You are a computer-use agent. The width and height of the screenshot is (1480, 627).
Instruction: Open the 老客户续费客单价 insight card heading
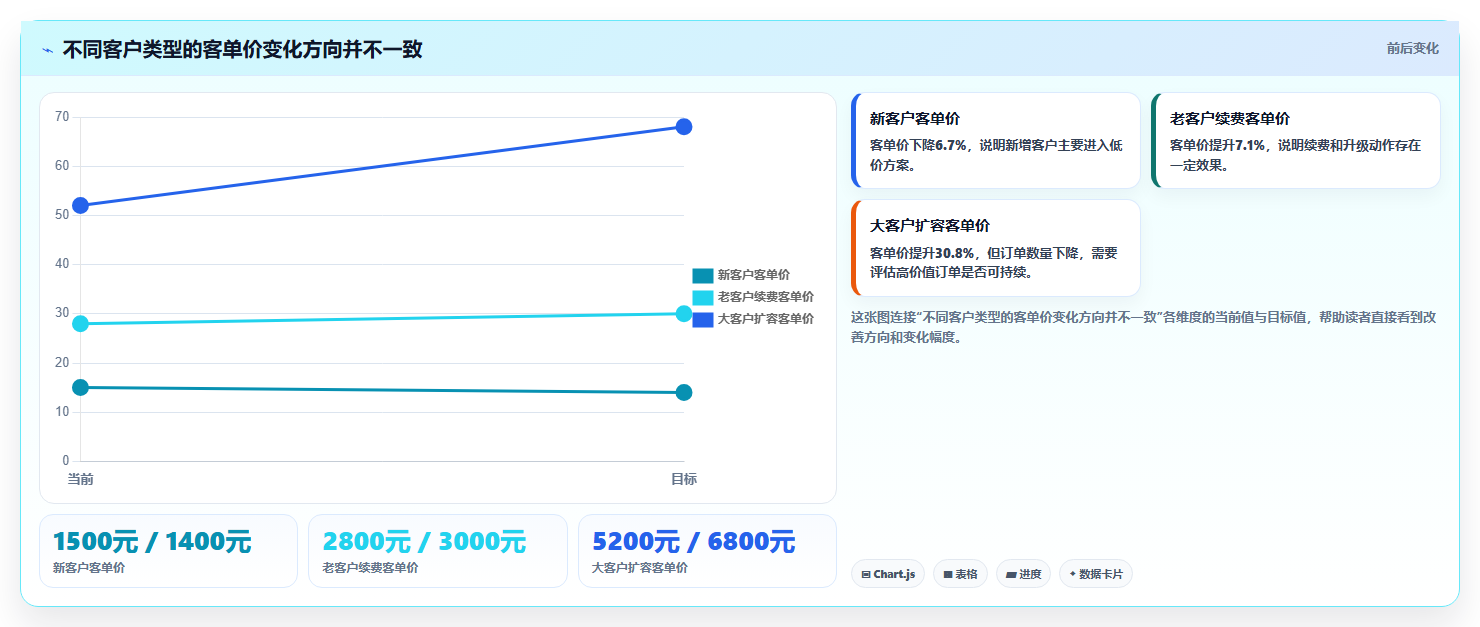pyautogui.click(x=1230, y=119)
